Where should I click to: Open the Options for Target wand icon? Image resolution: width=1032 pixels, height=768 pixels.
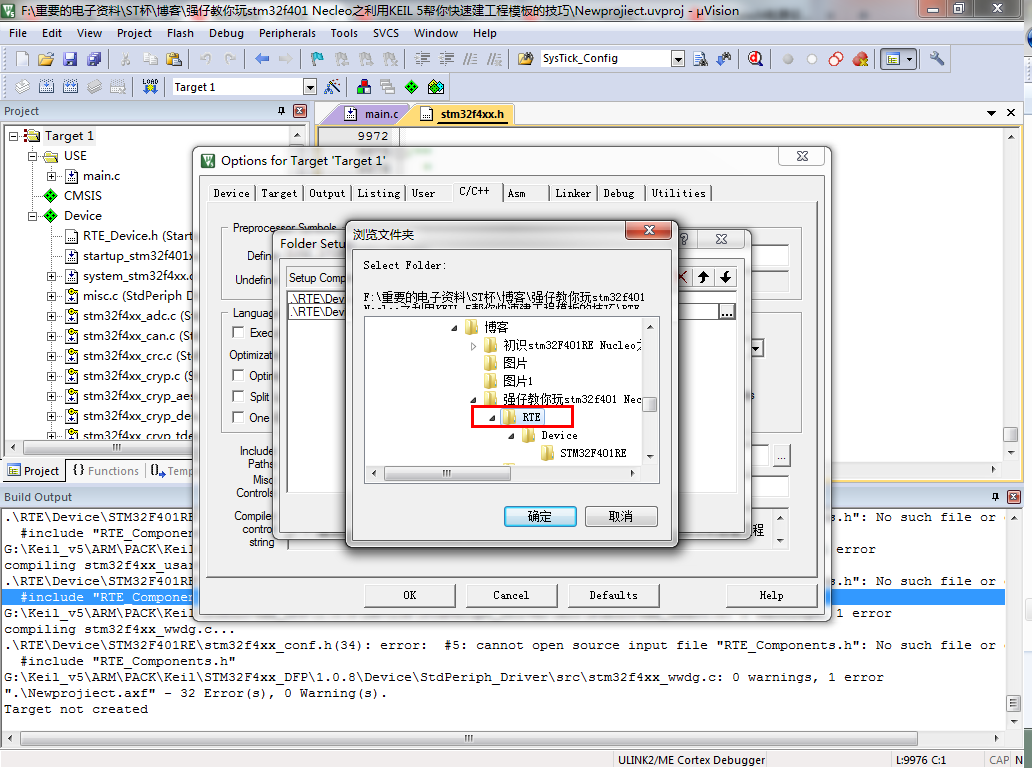332,87
